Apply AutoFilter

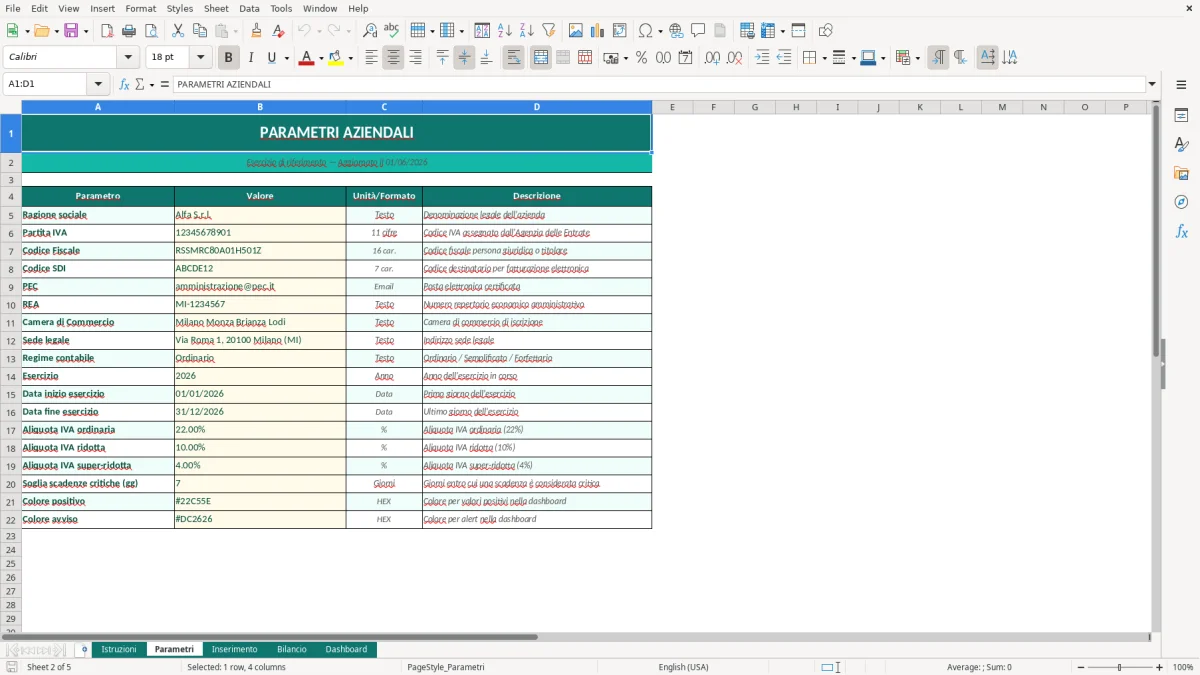[x=548, y=31]
